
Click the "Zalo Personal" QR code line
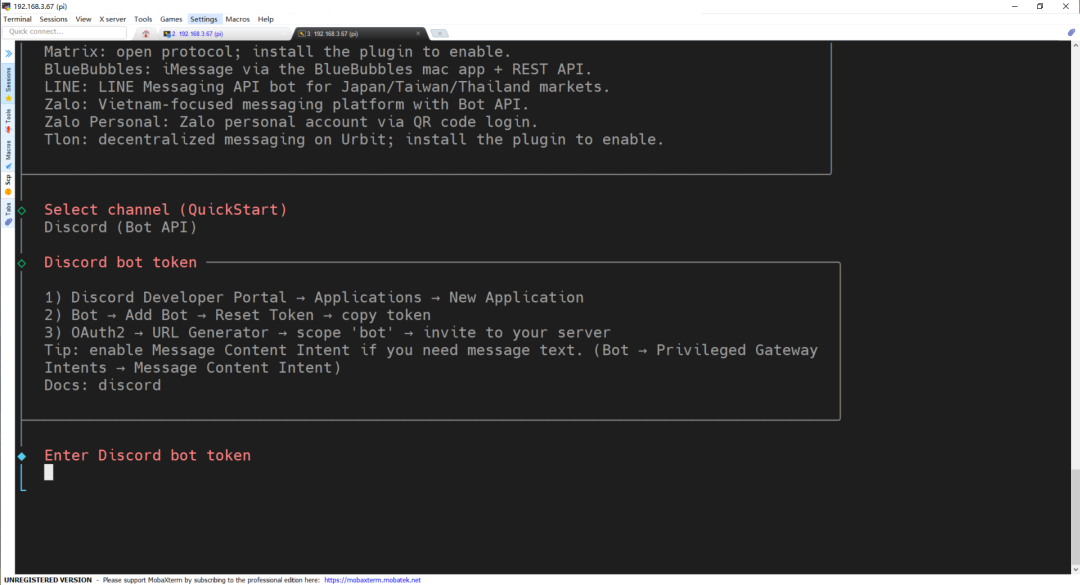291,122
